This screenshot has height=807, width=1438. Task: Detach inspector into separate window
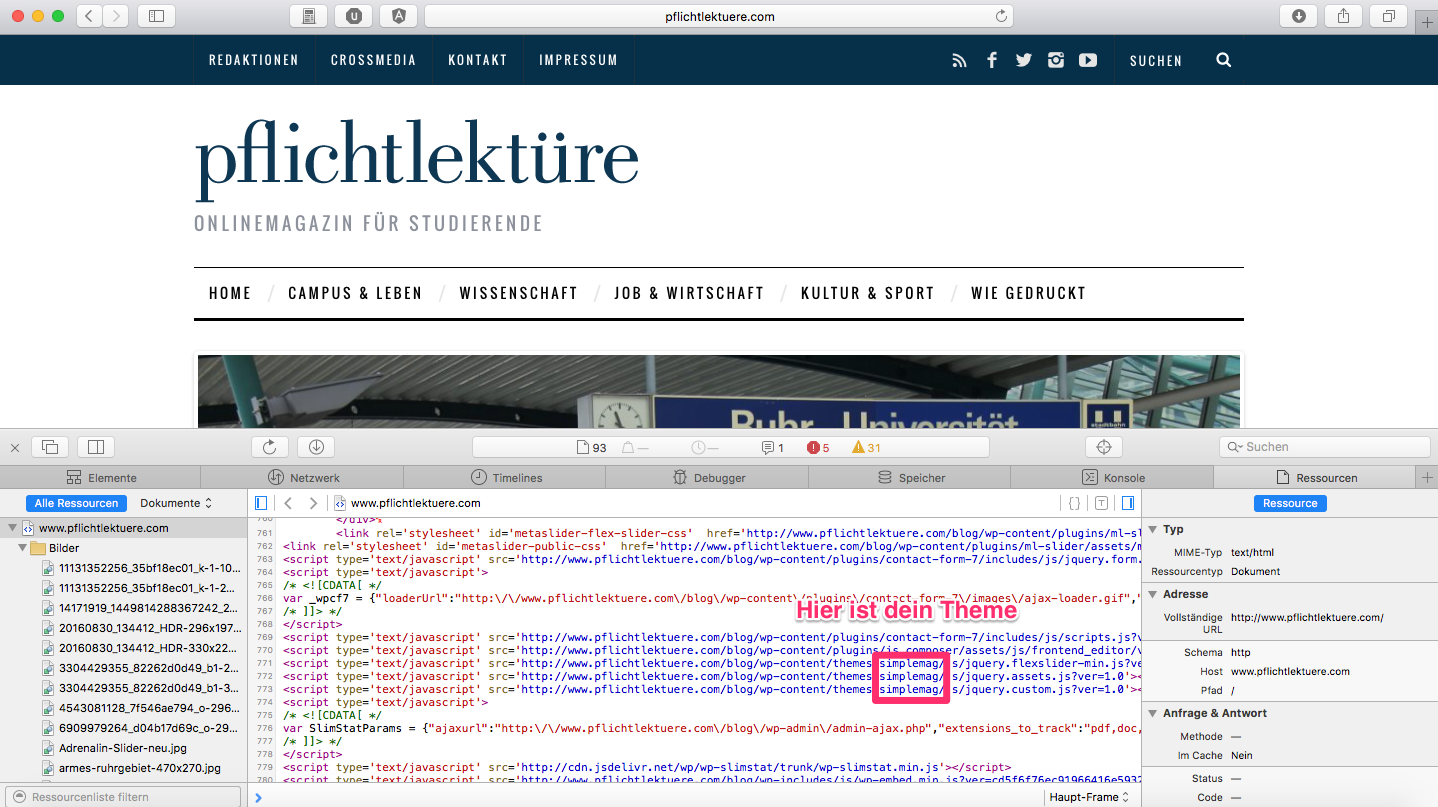50,447
